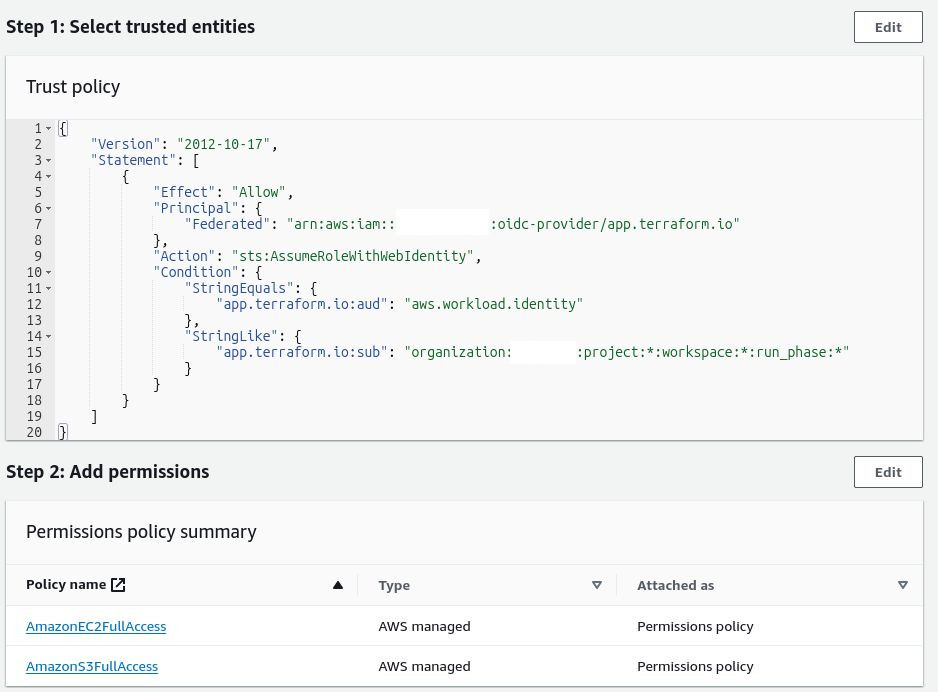
Task: Click the Type column header
Action: tap(394, 586)
